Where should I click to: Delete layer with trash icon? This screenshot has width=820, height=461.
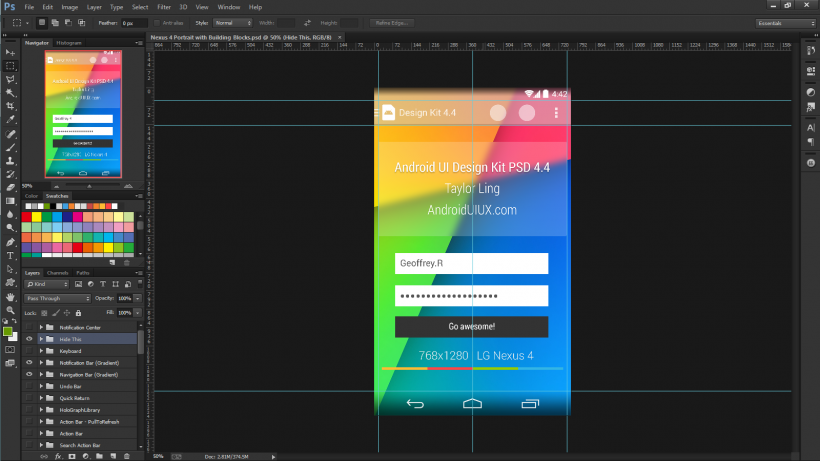click(127, 456)
